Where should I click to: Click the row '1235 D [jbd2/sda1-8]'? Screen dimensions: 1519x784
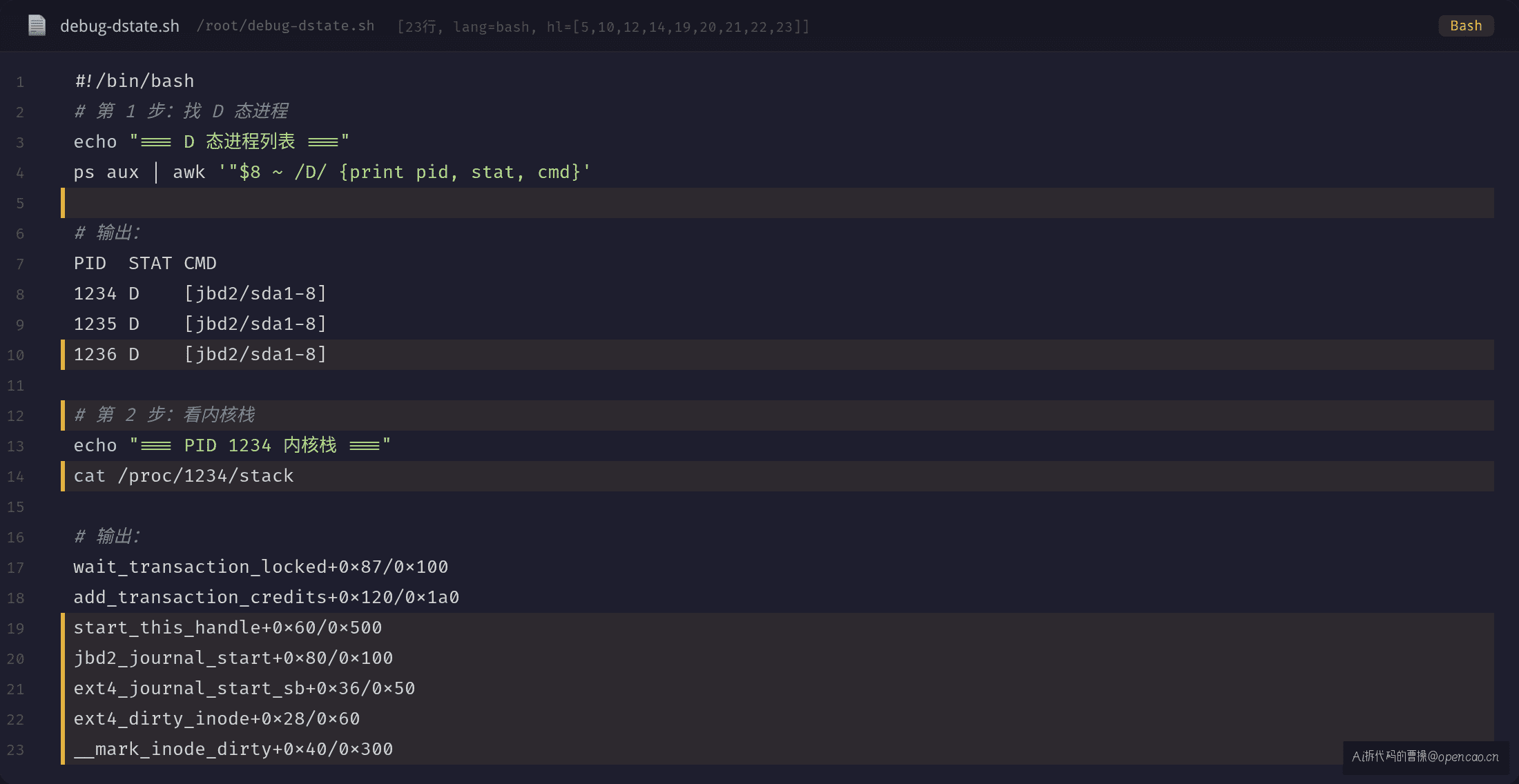click(200, 324)
